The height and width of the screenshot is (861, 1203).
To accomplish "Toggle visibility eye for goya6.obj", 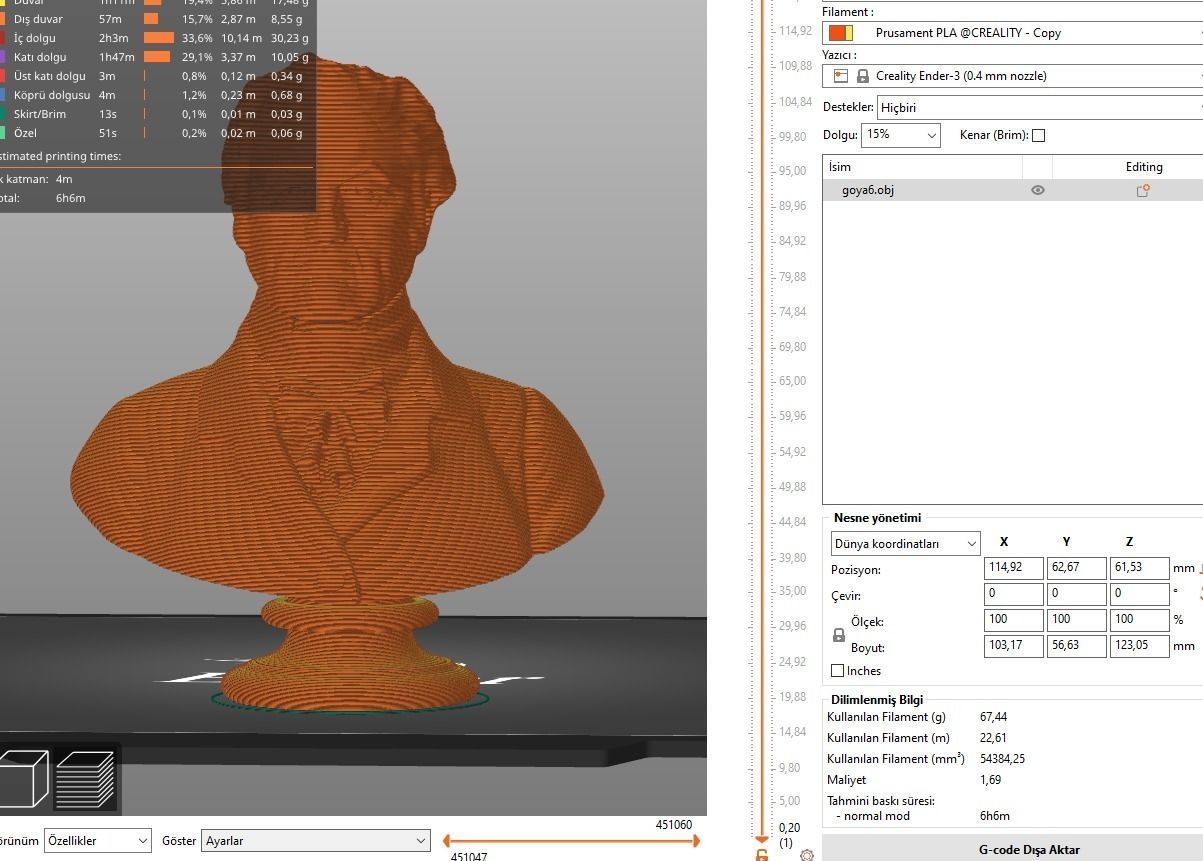I will point(1037,190).
